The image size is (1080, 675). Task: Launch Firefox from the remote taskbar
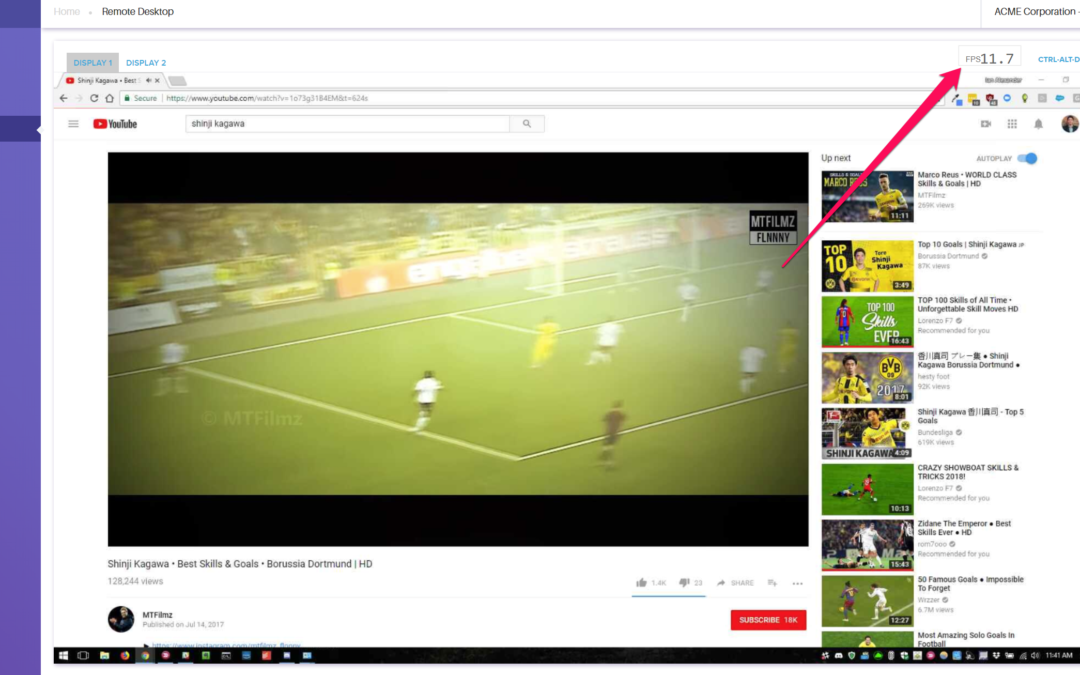point(125,656)
